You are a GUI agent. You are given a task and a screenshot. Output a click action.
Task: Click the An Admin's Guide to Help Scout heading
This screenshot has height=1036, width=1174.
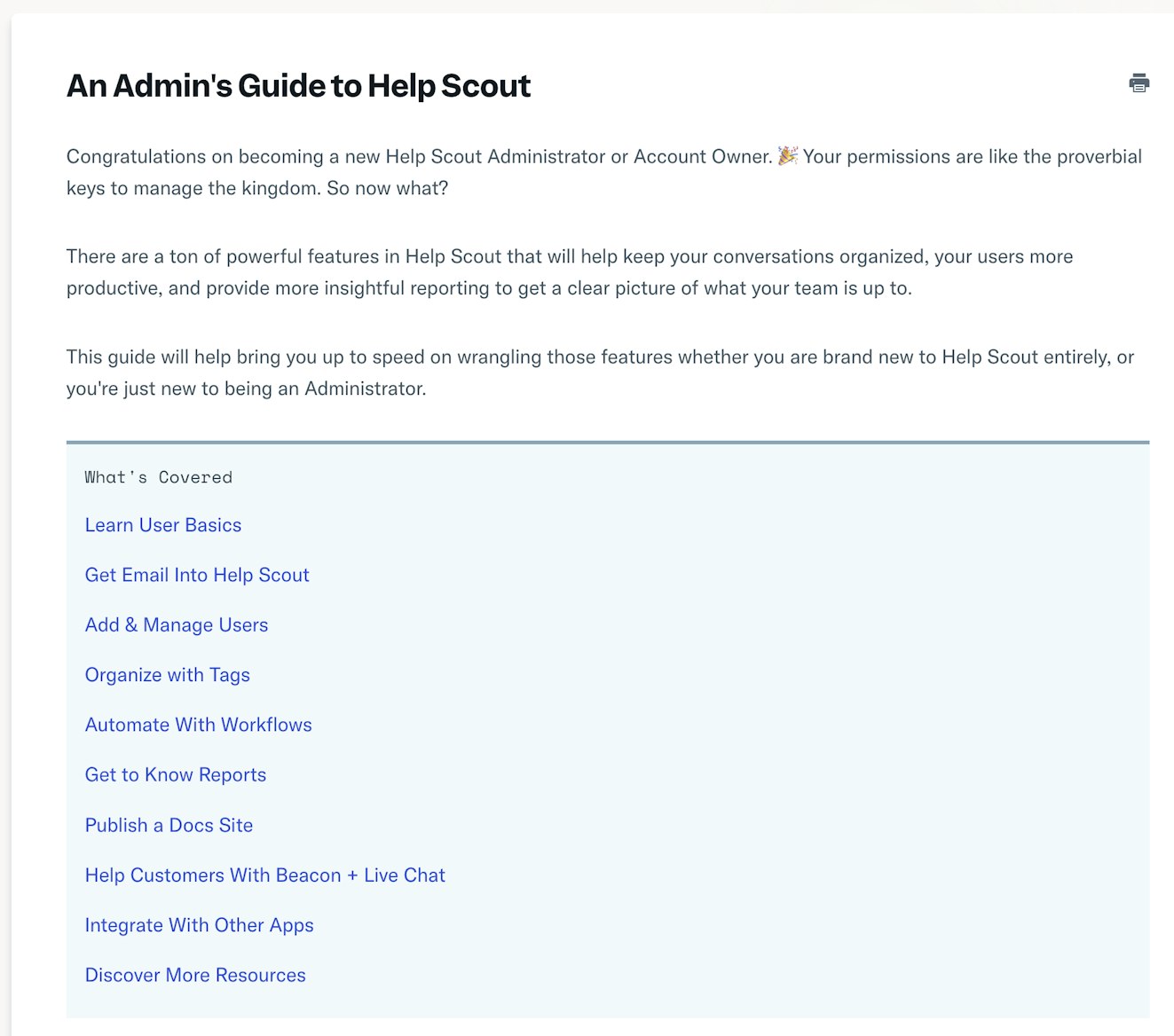(x=298, y=86)
